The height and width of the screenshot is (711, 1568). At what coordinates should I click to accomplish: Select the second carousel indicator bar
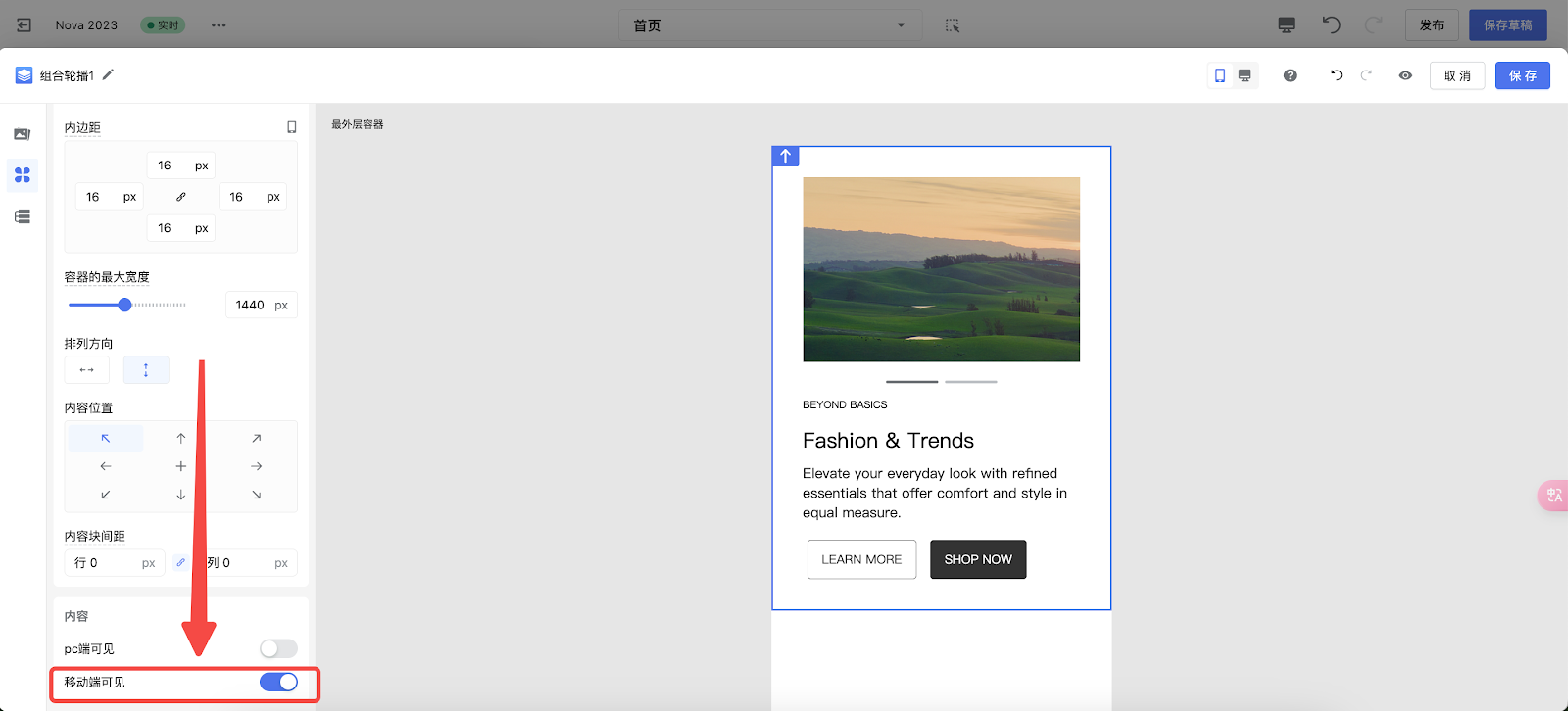970,382
